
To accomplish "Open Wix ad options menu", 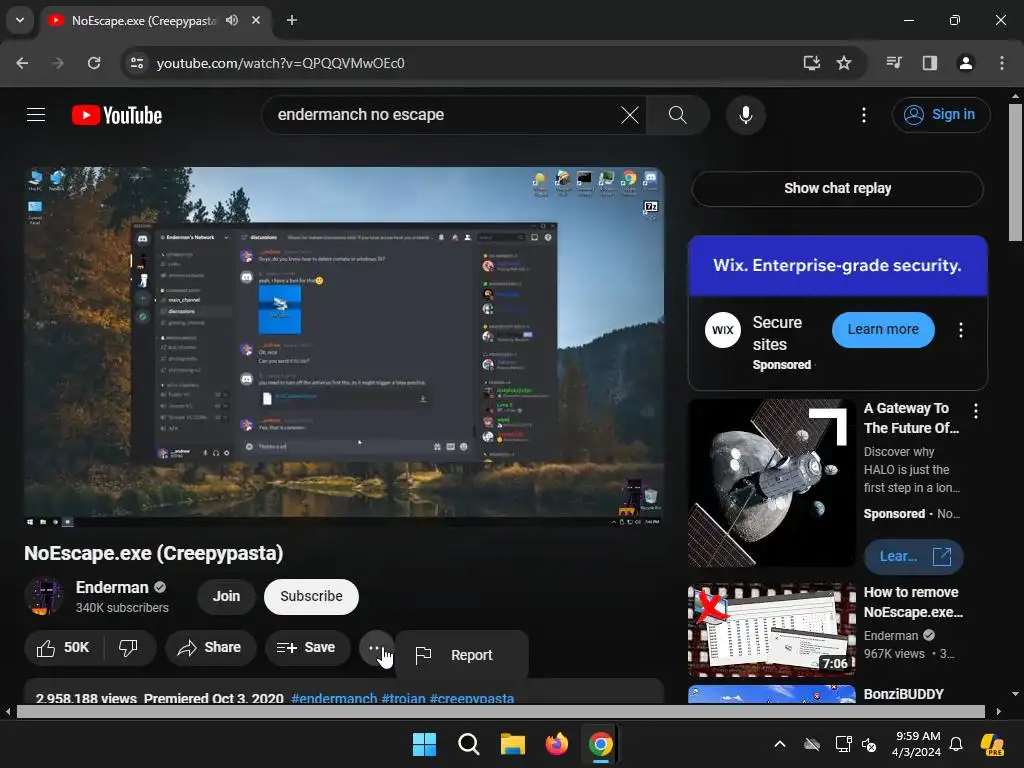I will (x=961, y=330).
